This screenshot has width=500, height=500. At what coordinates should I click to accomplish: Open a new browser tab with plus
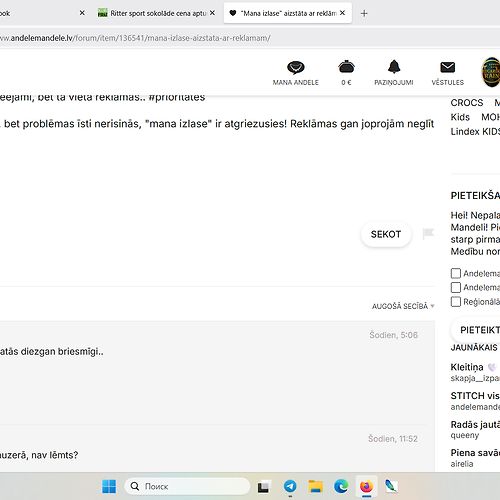point(364,14)
